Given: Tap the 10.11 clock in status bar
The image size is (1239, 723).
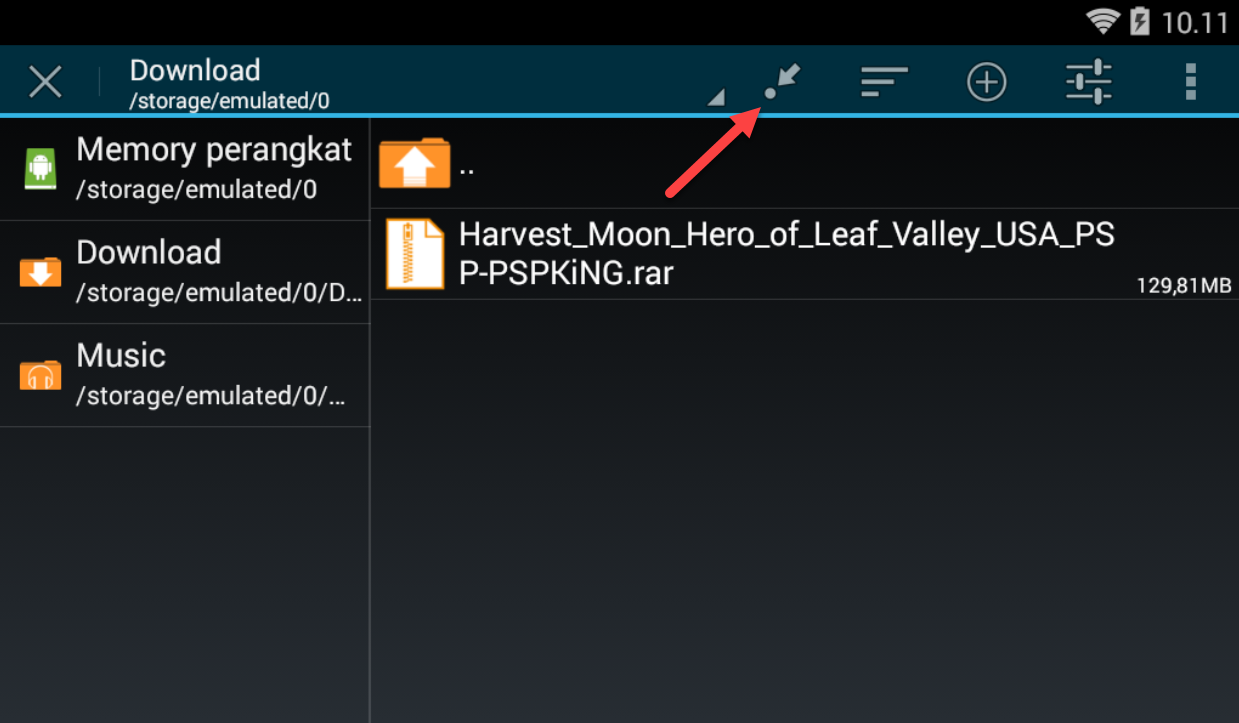Looking at the screenshot, I should pyautogui.click(x=1195, y=22).
